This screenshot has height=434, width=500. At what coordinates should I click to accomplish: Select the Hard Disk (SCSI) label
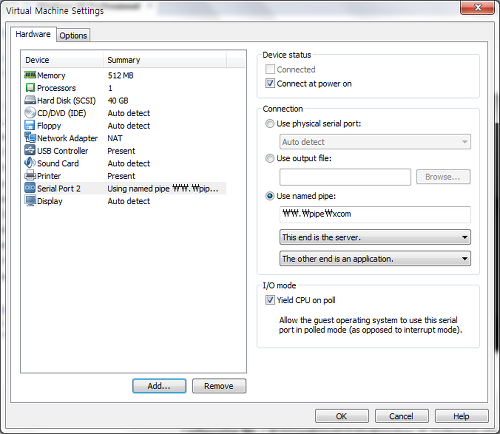[x=67, y=101]
